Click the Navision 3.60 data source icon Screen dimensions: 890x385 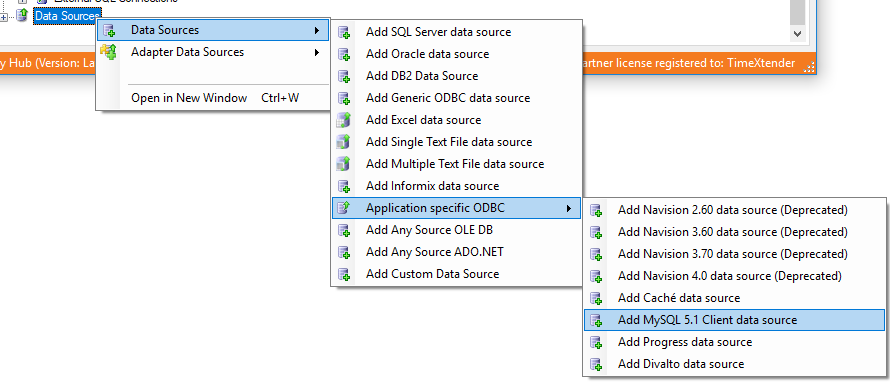tap(596, 232)
